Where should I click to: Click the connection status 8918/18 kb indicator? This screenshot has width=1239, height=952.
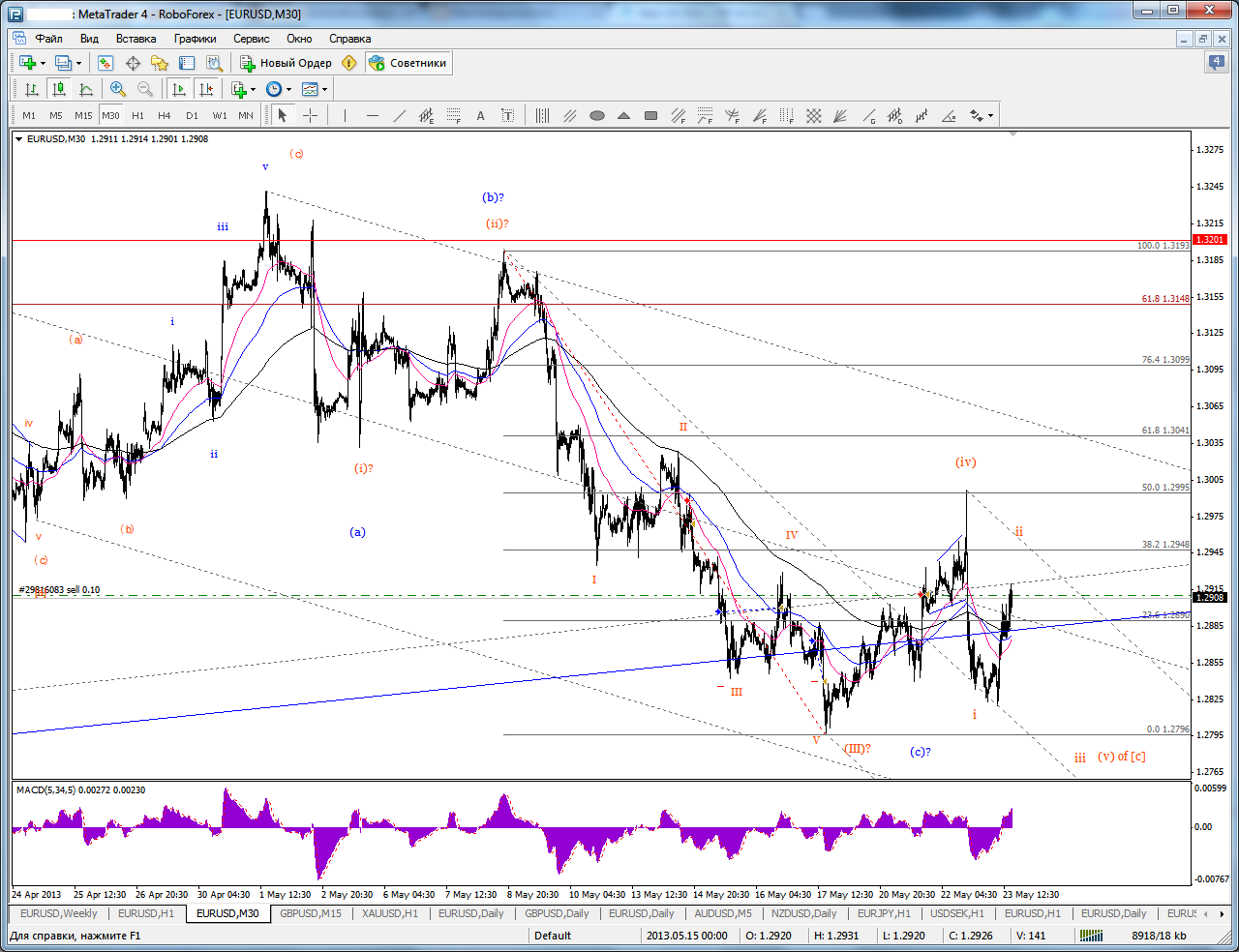coord(1159,936)
